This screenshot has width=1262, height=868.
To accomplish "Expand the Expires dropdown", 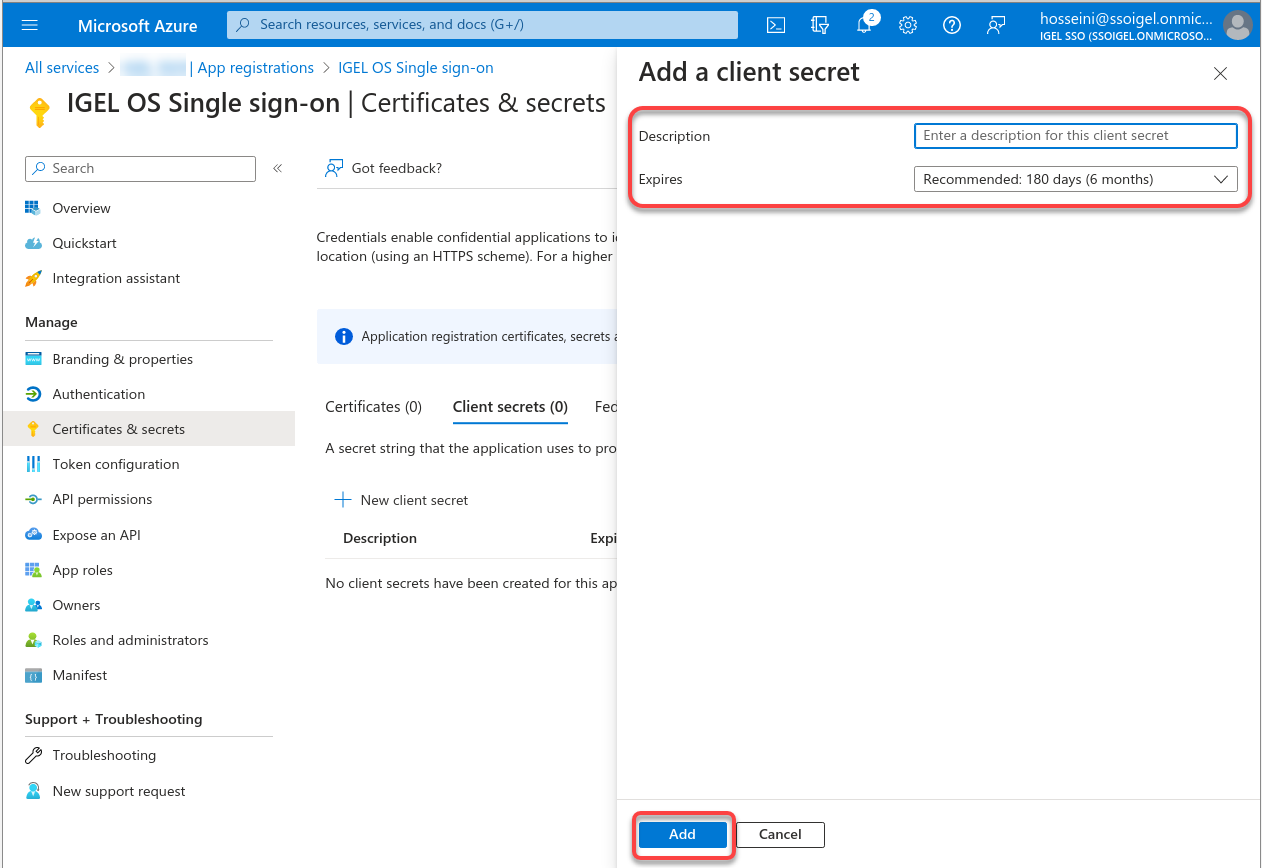I will 1075,179.
